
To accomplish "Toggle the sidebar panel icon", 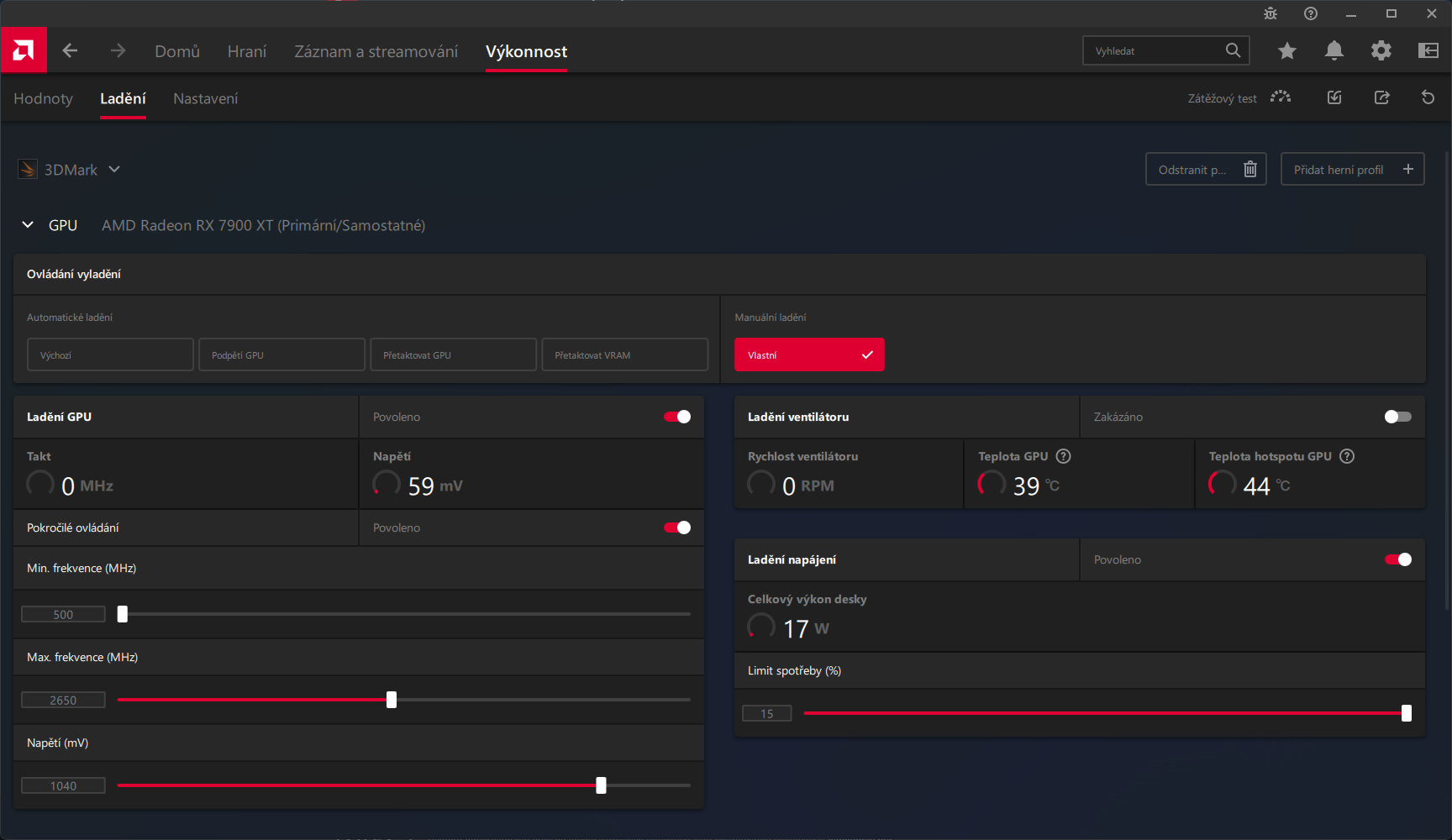I will pyautogui.click(x=1428, y=51).
